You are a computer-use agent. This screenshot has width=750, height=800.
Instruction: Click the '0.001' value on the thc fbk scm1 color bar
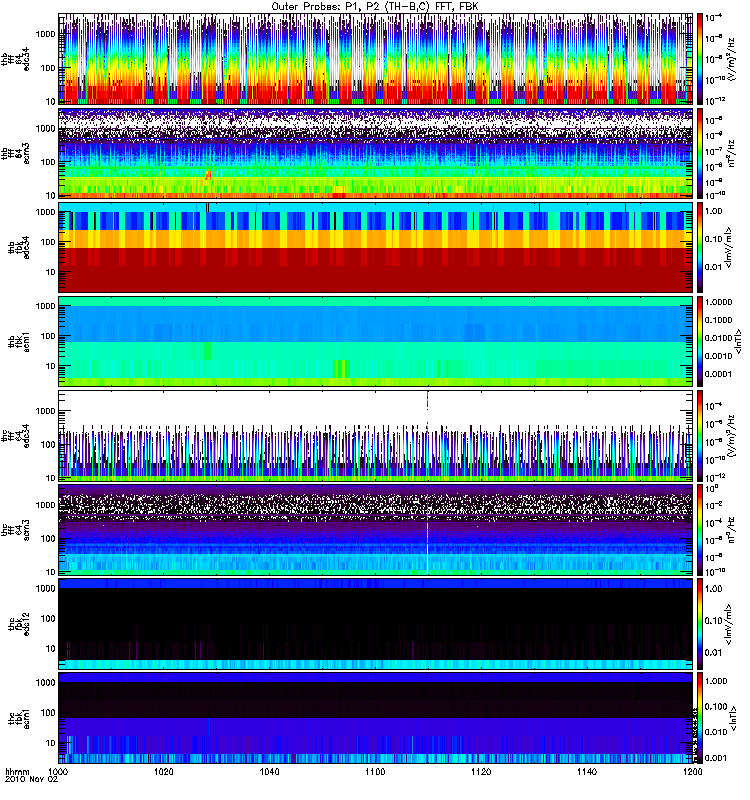pyautogui.click(x=716, y=758)
